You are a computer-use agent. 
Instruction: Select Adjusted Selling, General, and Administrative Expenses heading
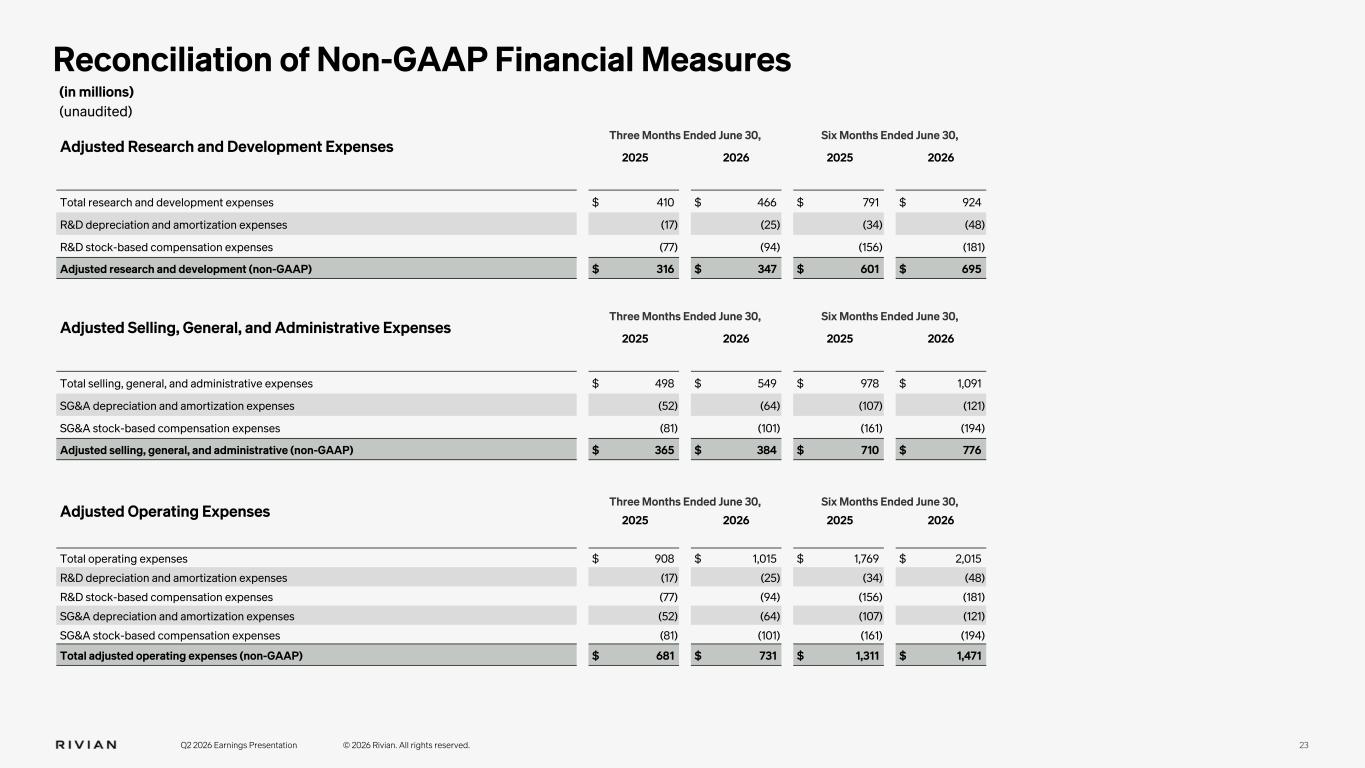click(x=255, y=328)
